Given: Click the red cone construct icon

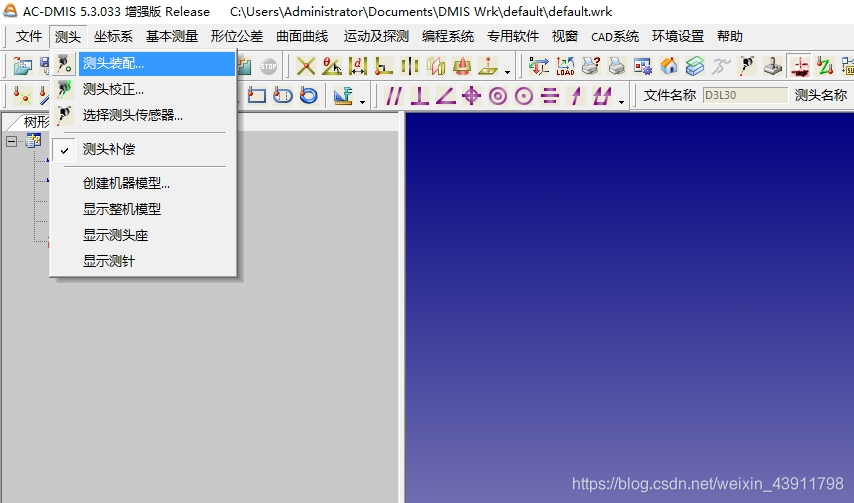Looking at the screenshot, I should (462, 66).
